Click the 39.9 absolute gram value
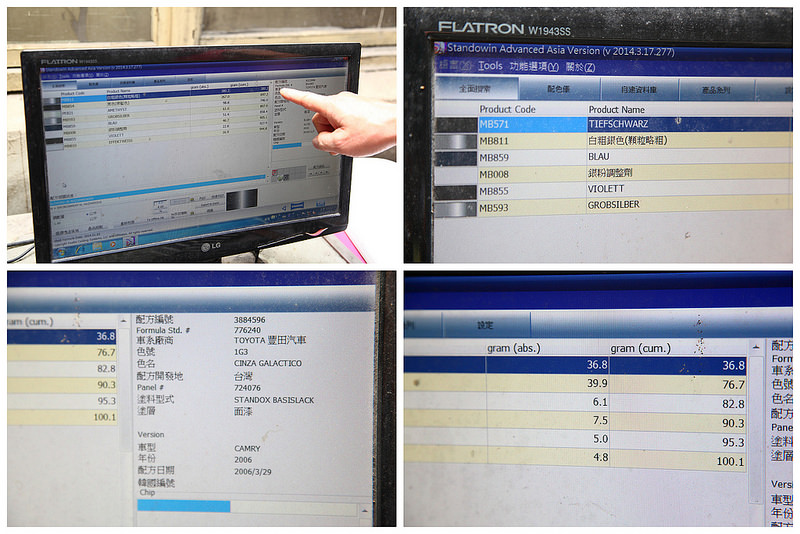Image resolution: width=800 pixels, height=534 pixels. tap(597, 383)
